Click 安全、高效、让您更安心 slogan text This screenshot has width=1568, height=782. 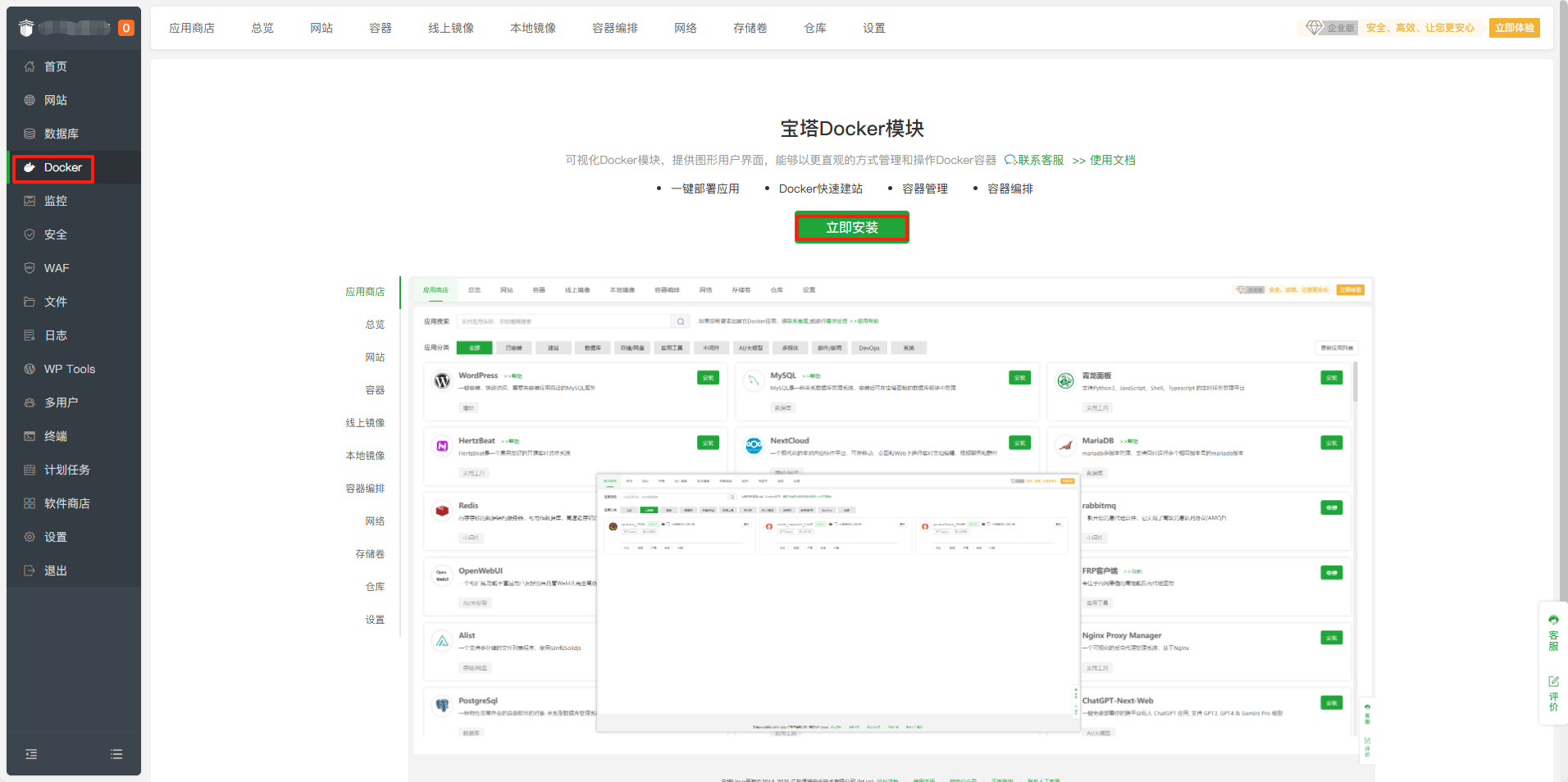click(1420, 28)
